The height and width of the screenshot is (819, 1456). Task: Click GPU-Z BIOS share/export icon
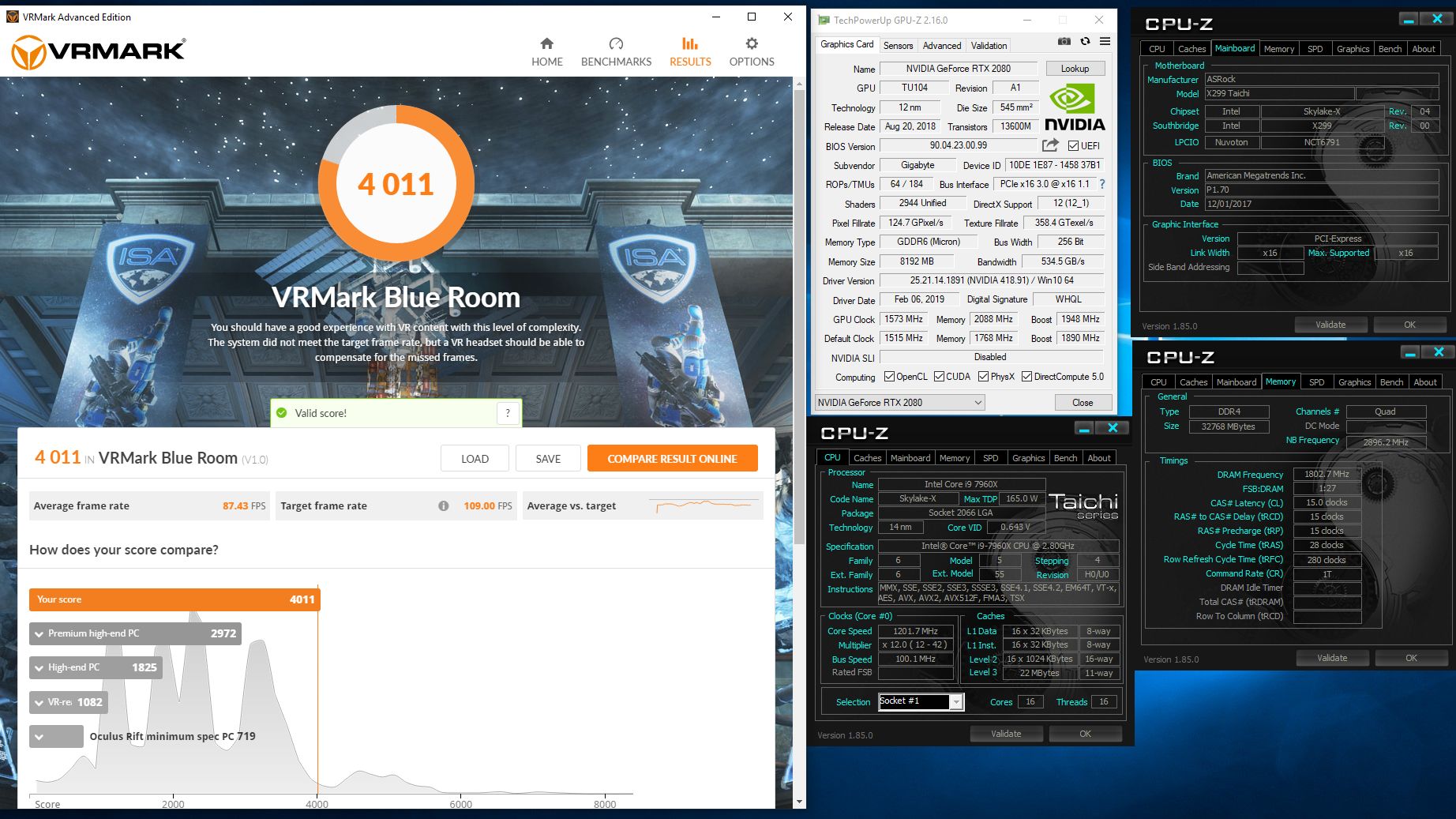click(x=1050, y=145)
